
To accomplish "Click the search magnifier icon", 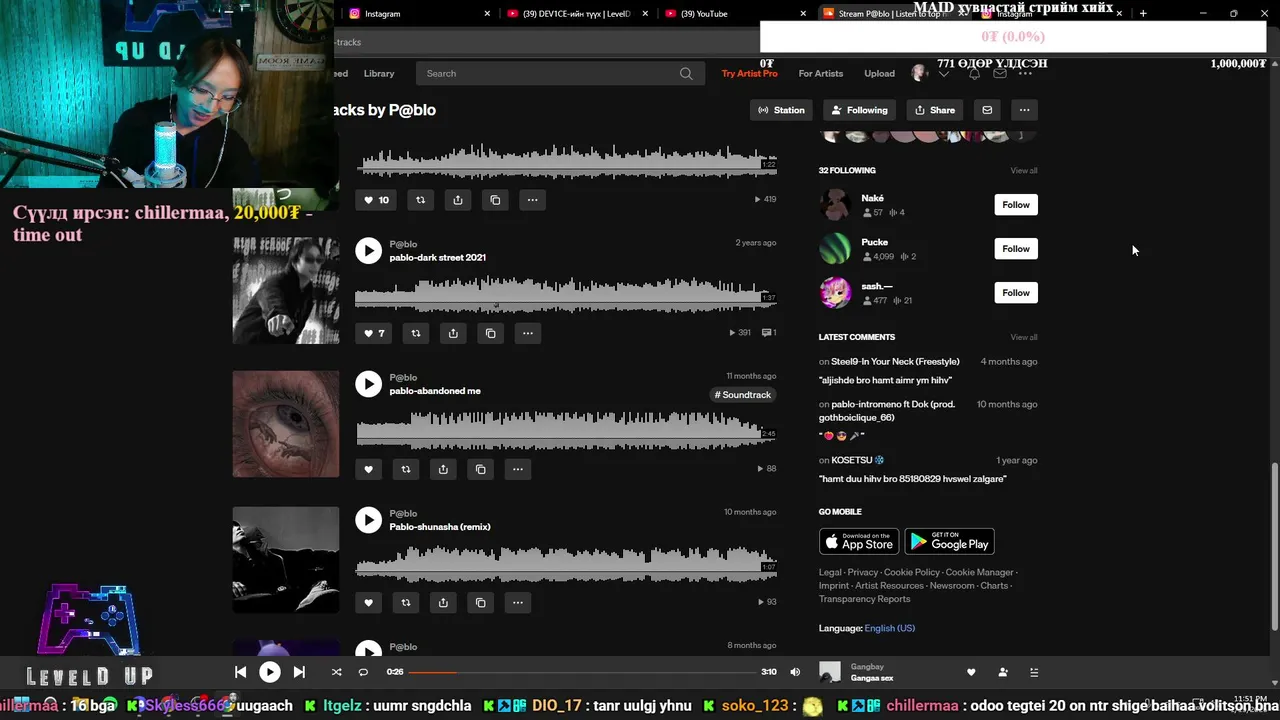I will click(686, 73).
